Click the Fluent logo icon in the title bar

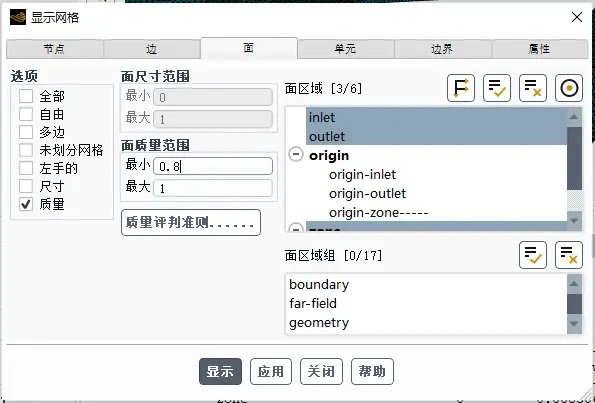[x=18, y=17]
